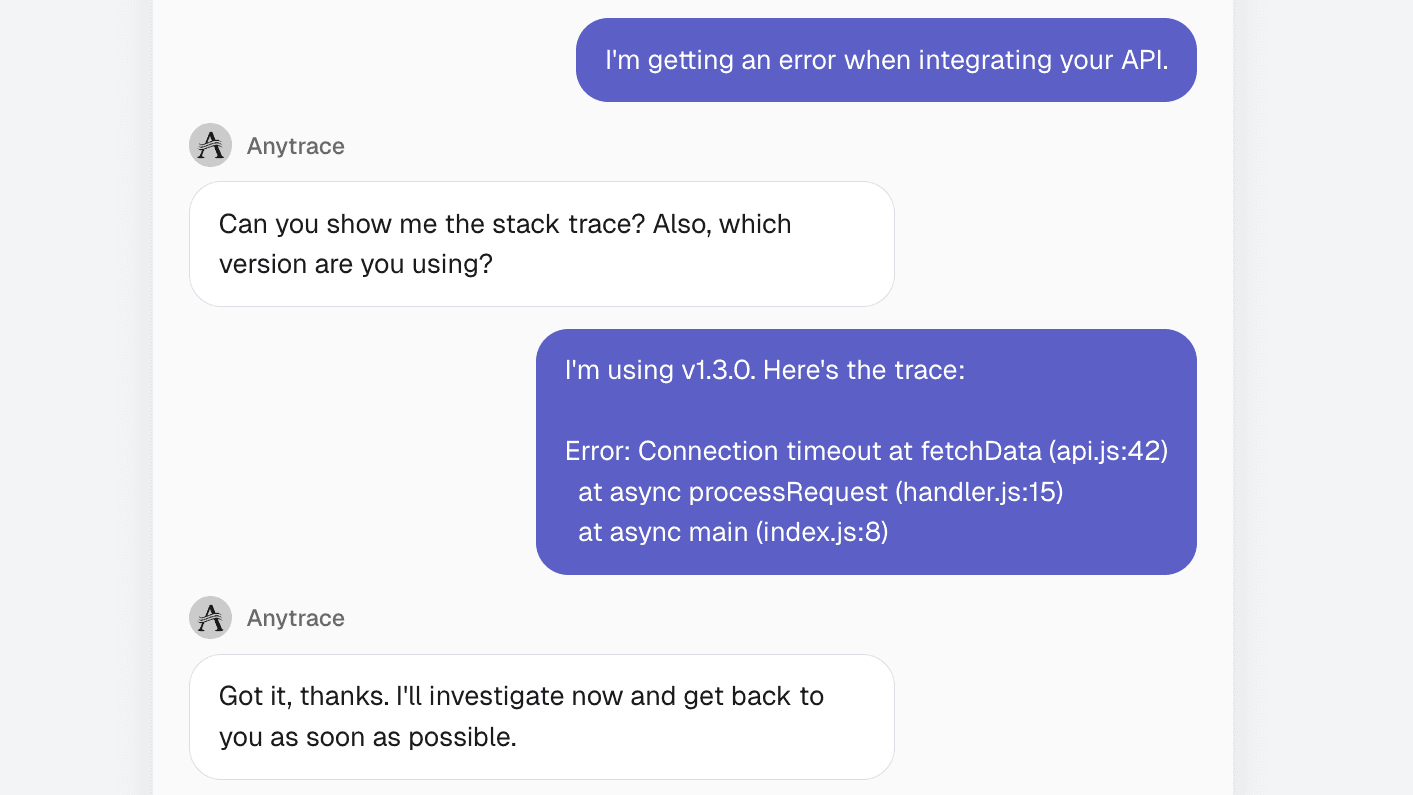Click the 'at async processRequest' trace line
This screenshot has width=1413, height=795.
pos(820,492)
